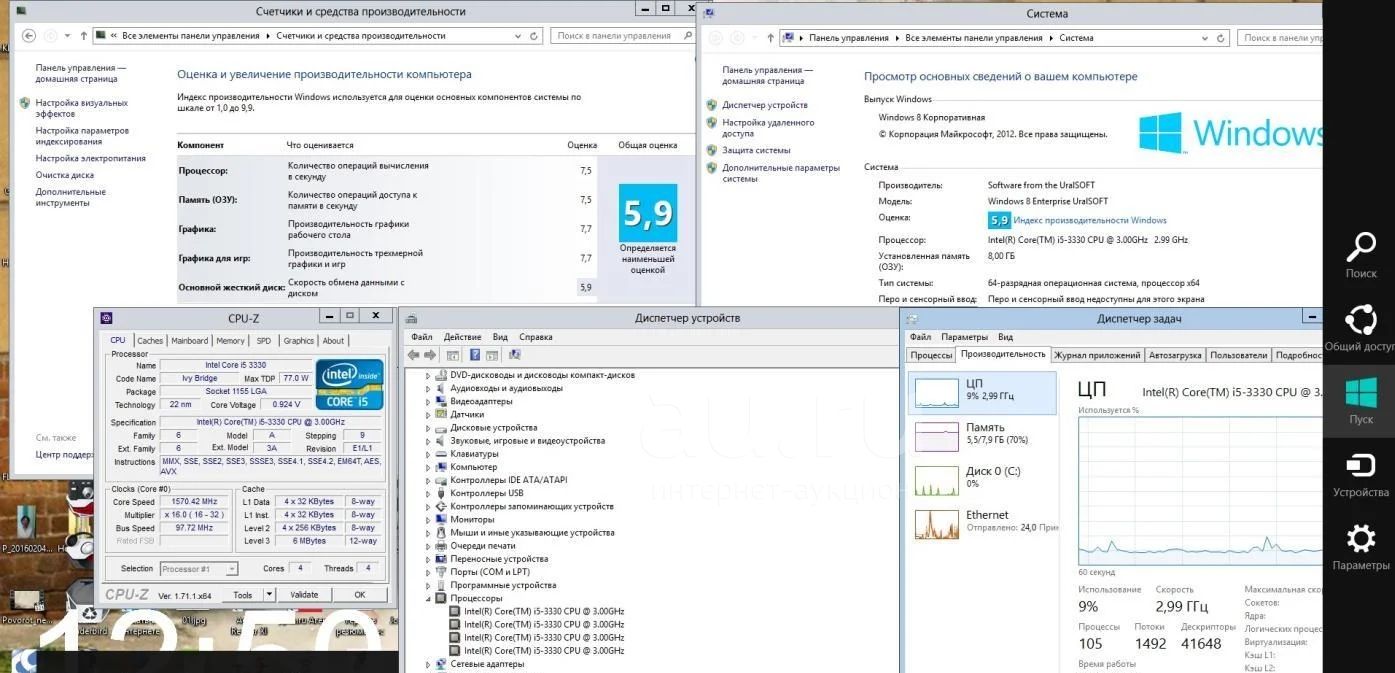Image resolution: width=1395 pixels, height=673 pixels.
Task: Switch to the Автозагрузка tab in Task Manager
Action: coord(1175,355)
